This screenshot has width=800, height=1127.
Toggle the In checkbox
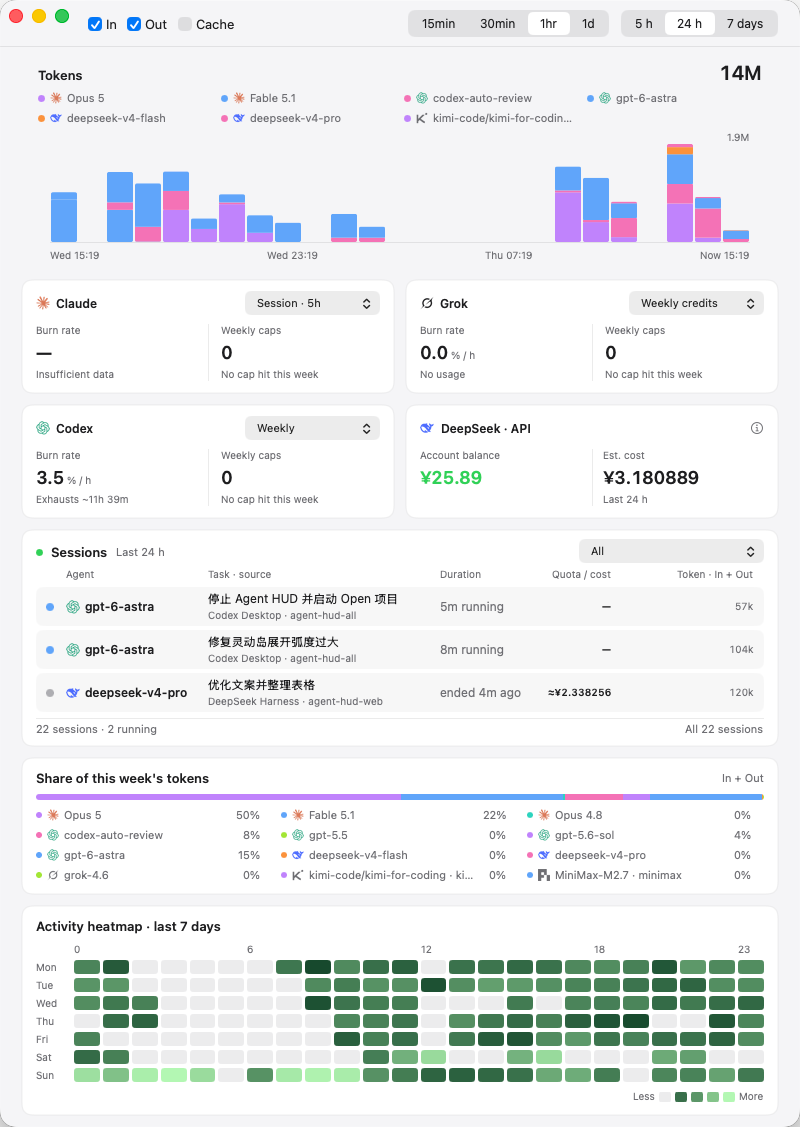pyautogui.click(x=95, y=24)
